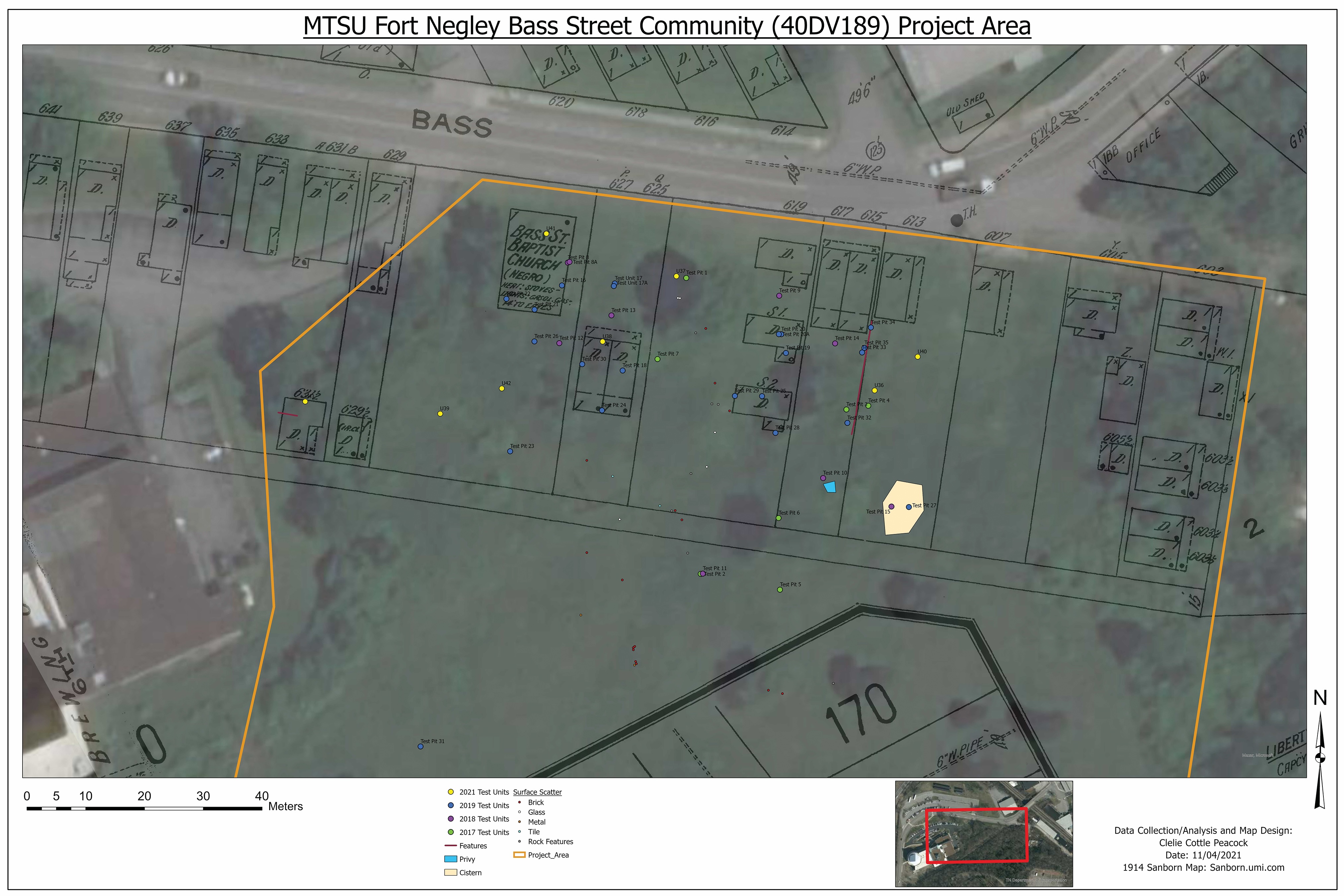Image resolution: width=1344 pixels, height=896 pixels.
Task: Click the Project_Area orange legend swatch
Action: pos(519,855)
